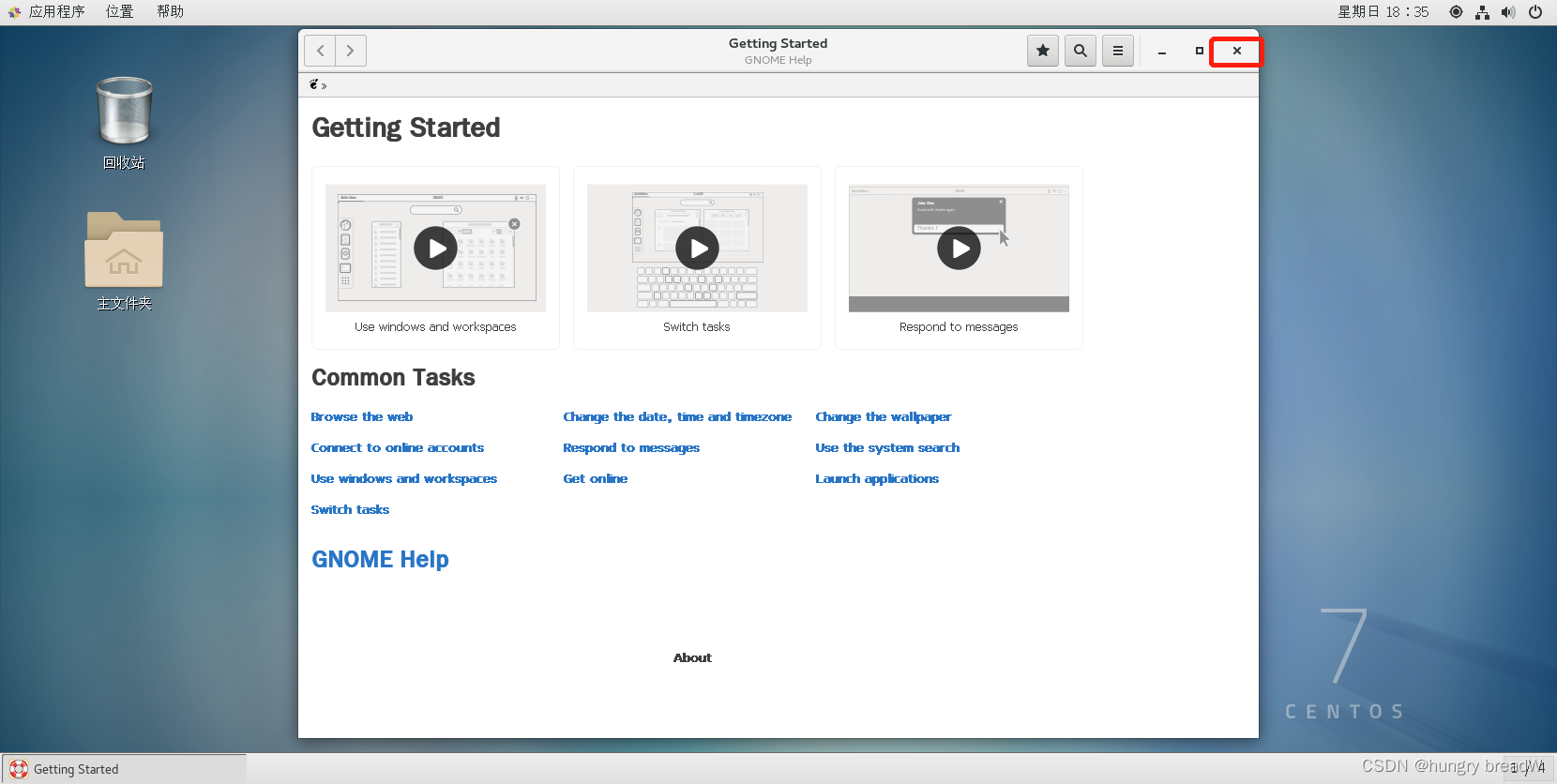This screenshot has width=1557, height=784.
Task: Open the GNOME Help heading link
Action: (x=380, y=560)
